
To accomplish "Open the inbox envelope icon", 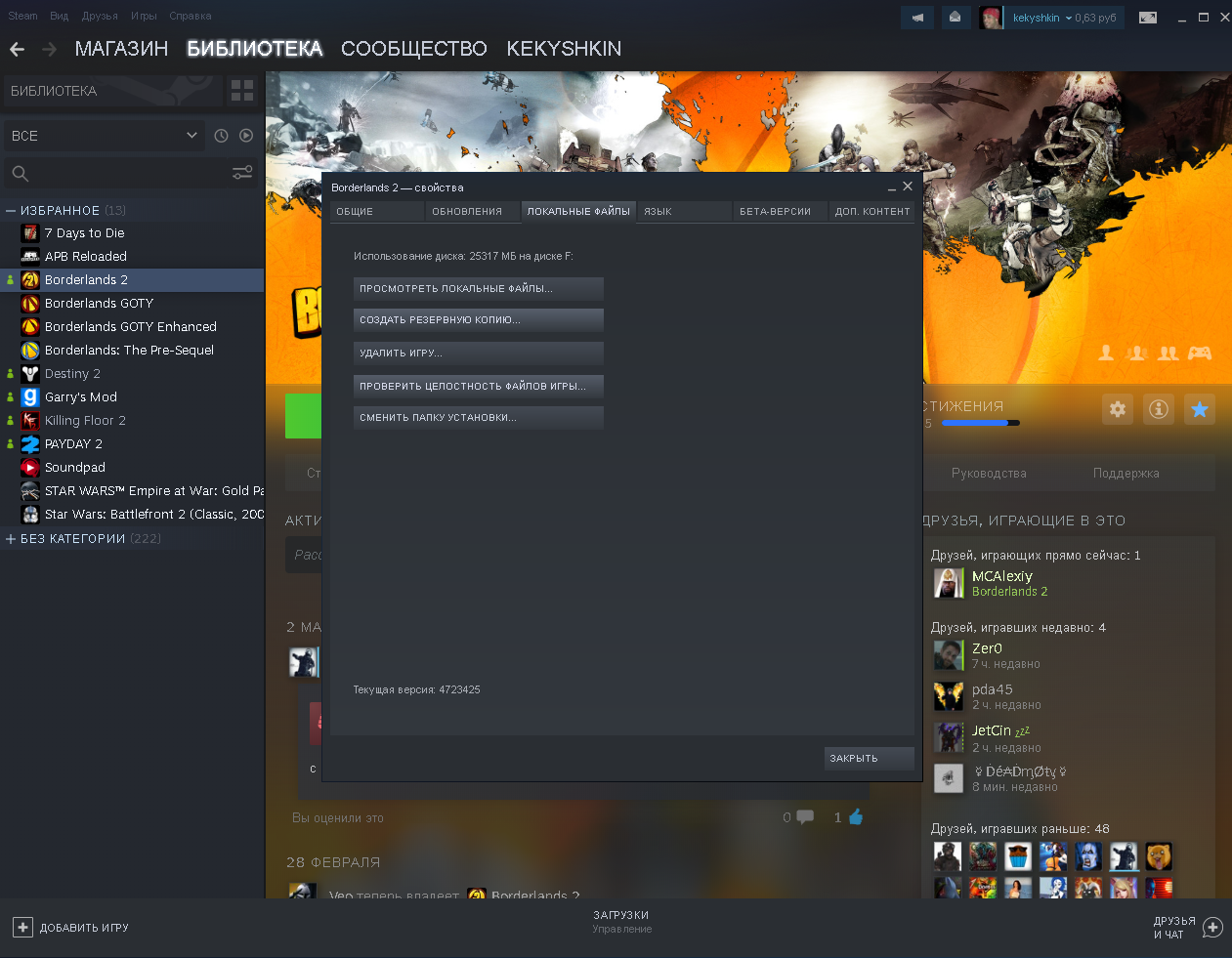I will point(955,18).
